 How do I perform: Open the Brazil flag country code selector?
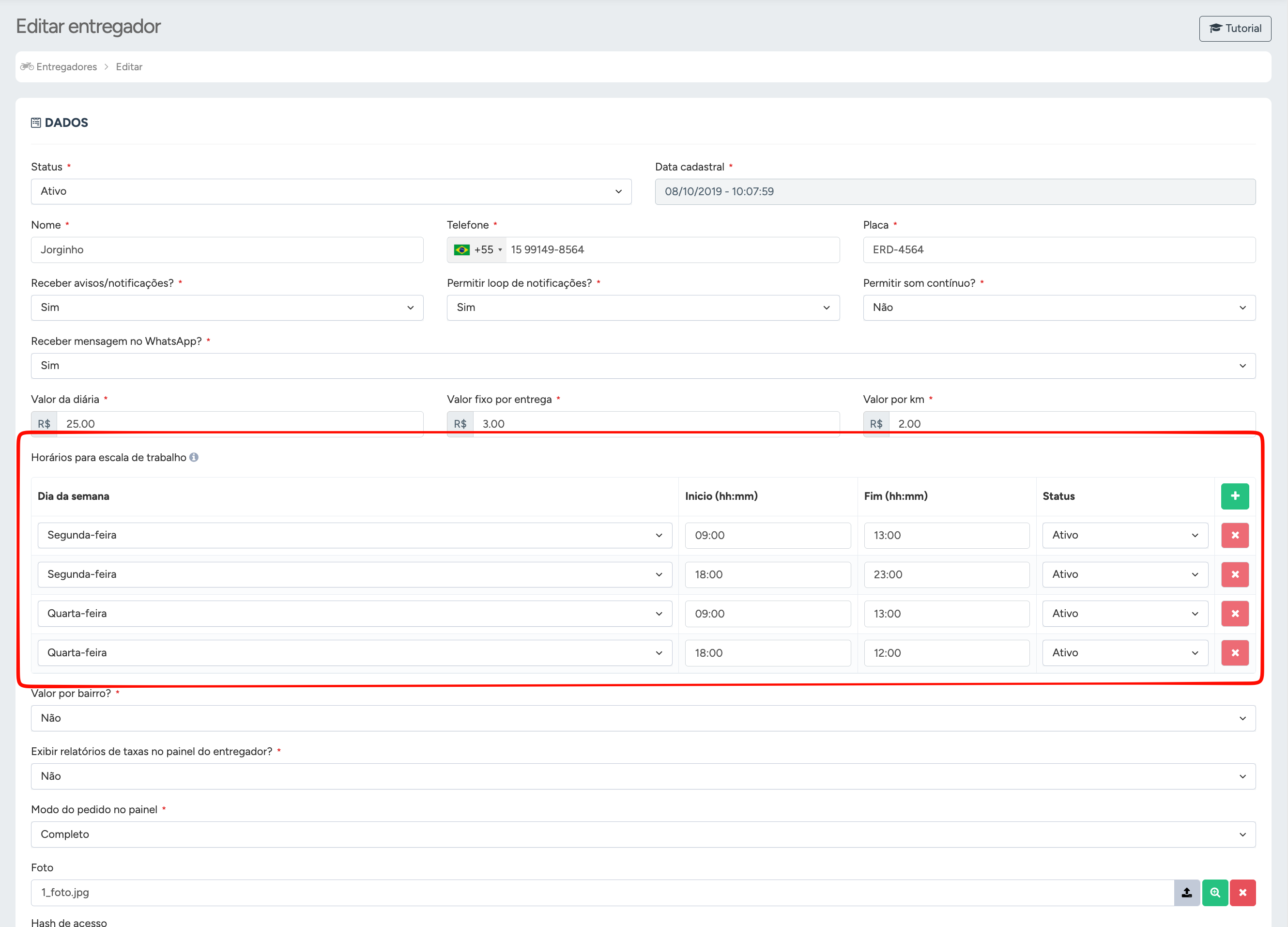[476, 250]
